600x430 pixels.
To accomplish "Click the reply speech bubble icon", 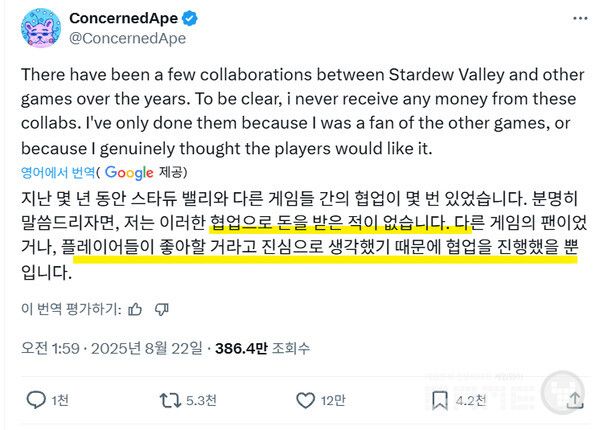I will (x=36, y=400).
